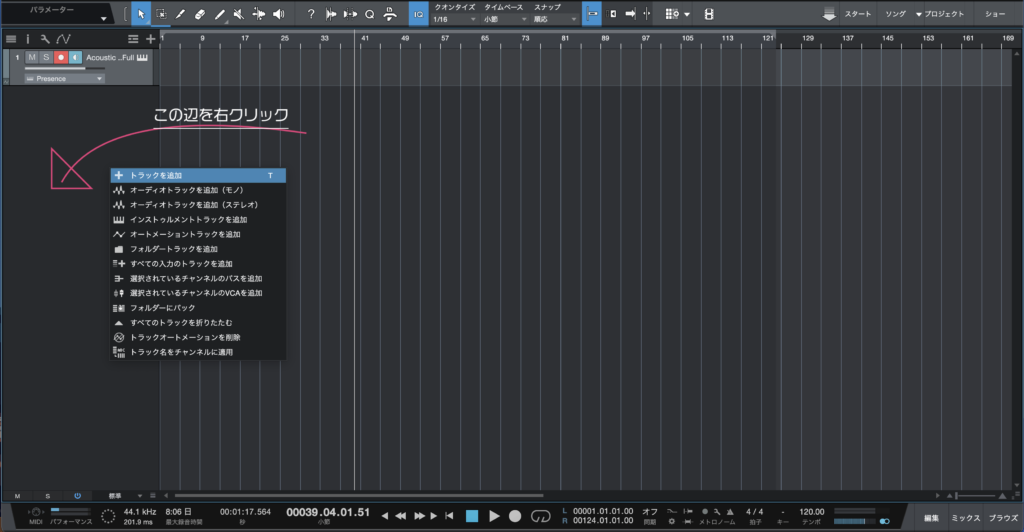Open the Presence instrument dropdown
Image resolution: width=1024 pixels, height=532 pixels.
click(65, 78)
